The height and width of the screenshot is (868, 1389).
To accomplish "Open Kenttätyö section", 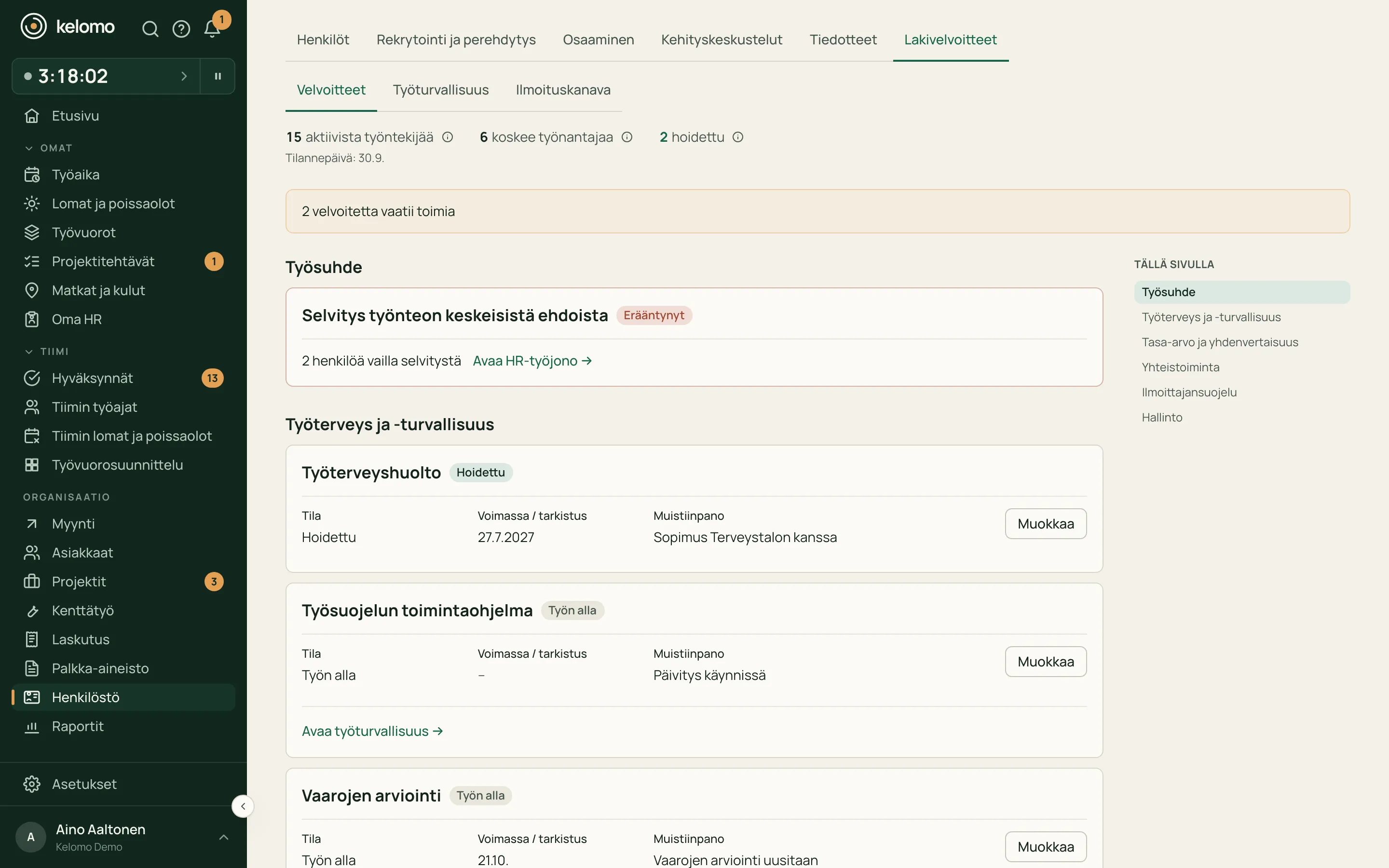I will [x=123, y=611].
